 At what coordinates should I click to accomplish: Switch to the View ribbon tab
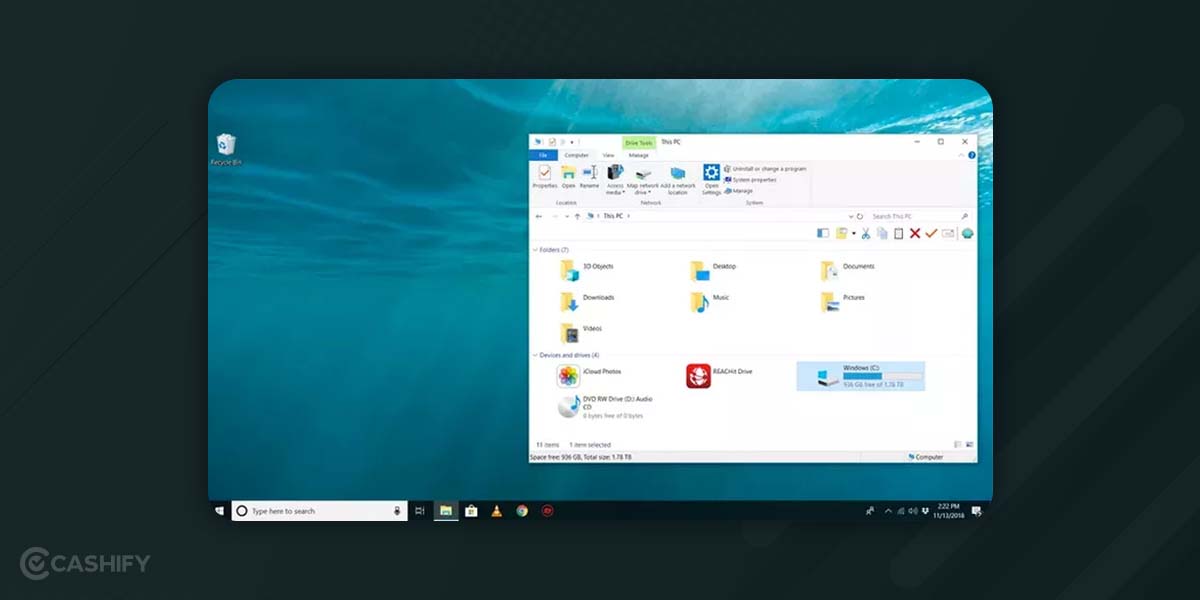click(608, 155)
